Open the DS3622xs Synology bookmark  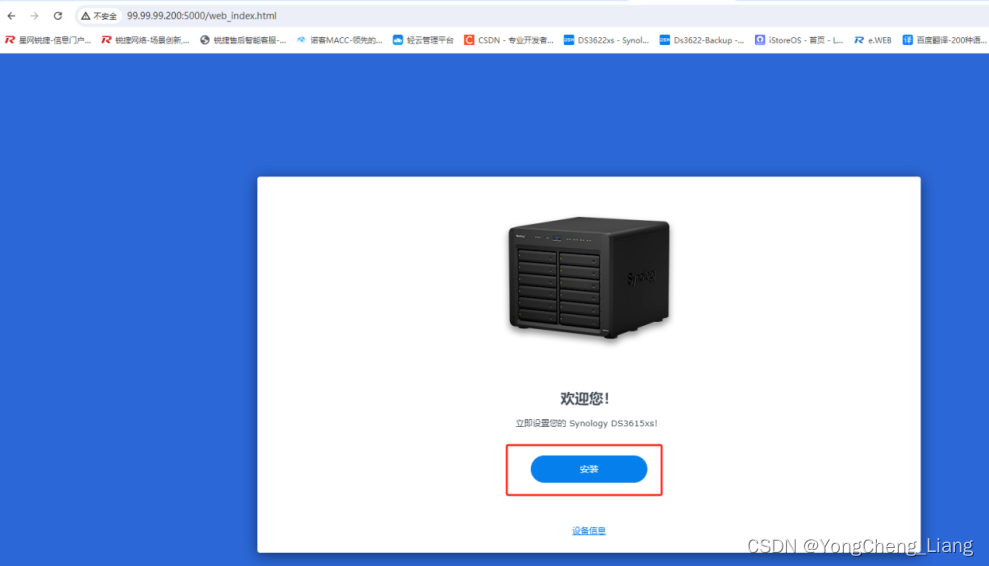pyautogui.click(x=606, y=40)
